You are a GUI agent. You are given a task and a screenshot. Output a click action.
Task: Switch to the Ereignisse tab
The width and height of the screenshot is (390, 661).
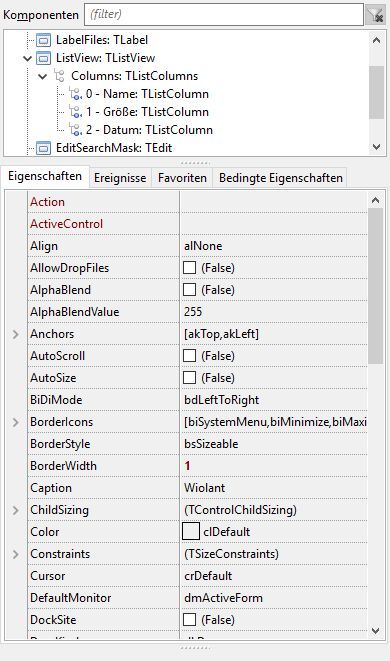[120, 178]
